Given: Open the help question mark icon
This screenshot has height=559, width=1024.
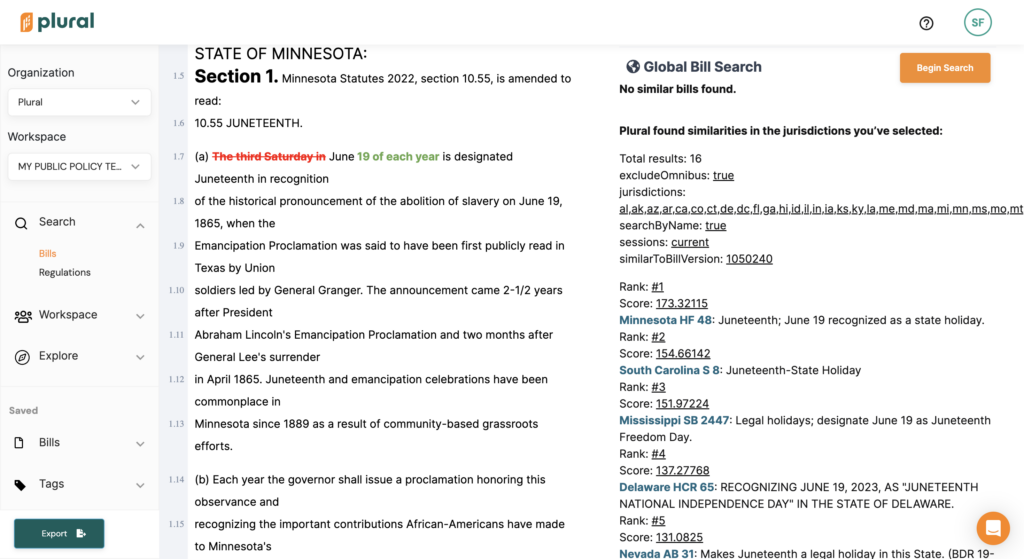Looking at the screenshot, I should pos(926,23).
